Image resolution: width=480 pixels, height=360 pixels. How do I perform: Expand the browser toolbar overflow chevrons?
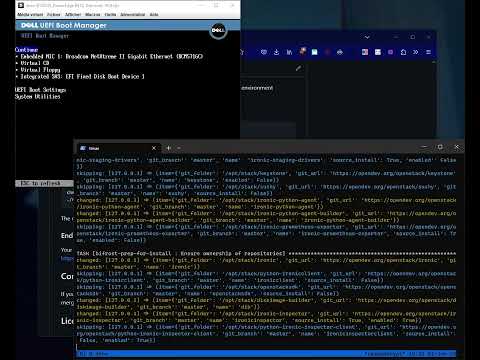pos(416,52)
